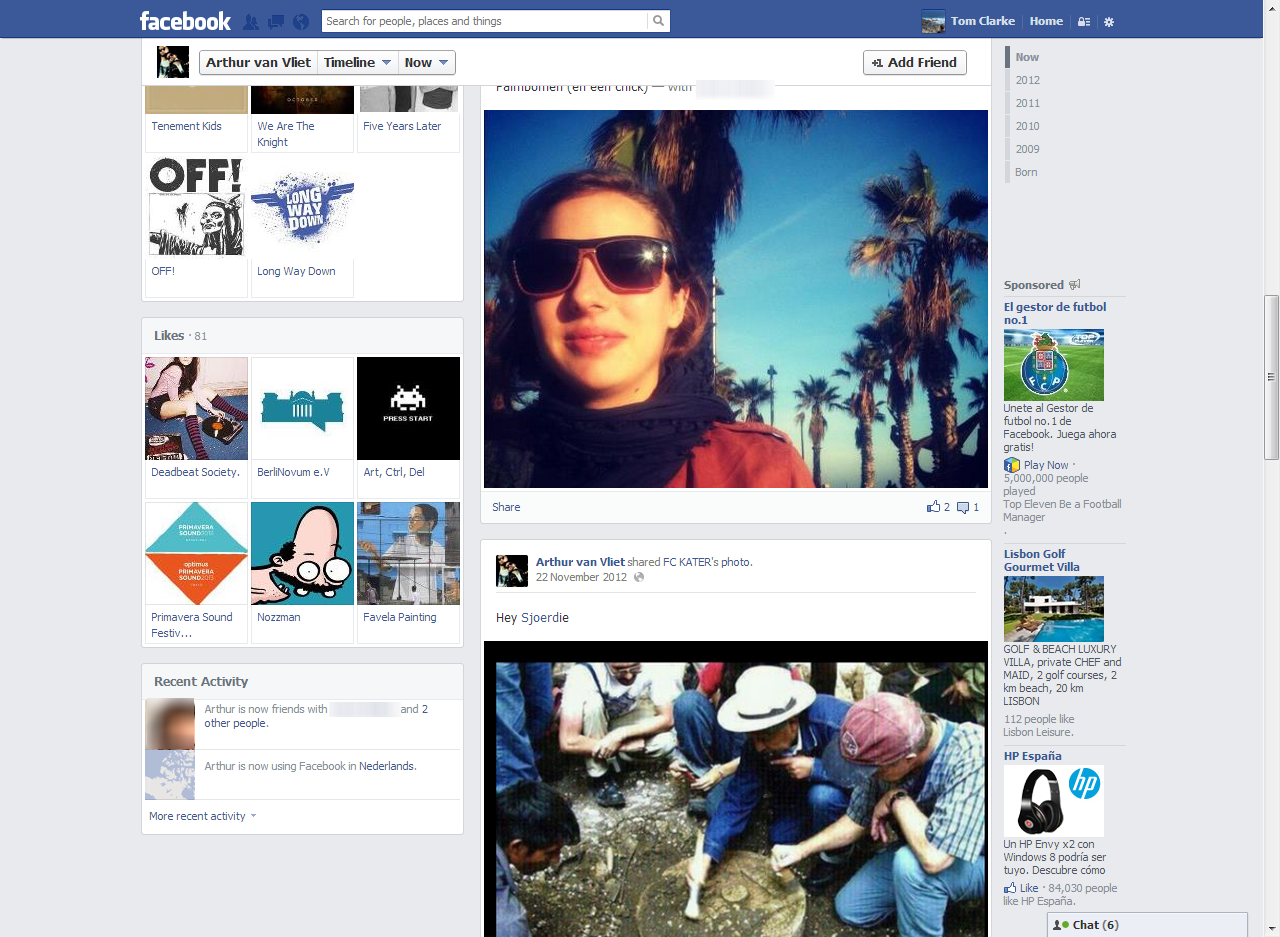
Task: Like HP España in sponsored ad
Action: click(x=1028, y=888)
